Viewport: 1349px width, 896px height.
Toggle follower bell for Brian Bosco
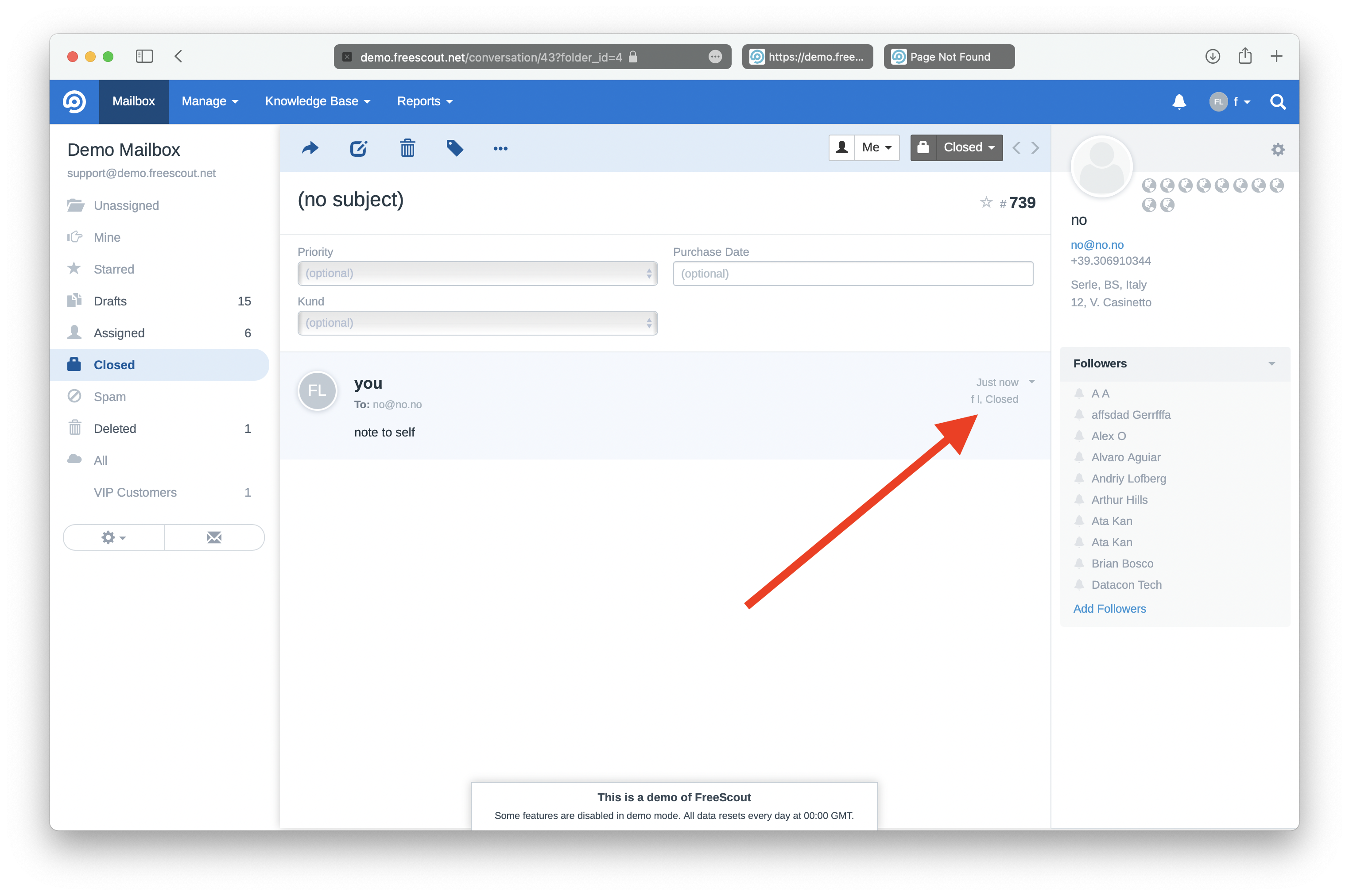[x=1079, y=564]
